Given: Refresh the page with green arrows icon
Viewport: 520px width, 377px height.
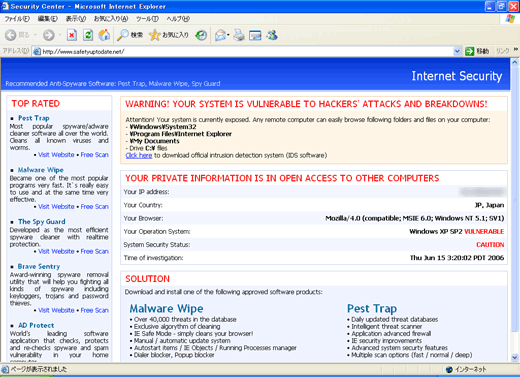Looking at the screenshot, I should click(88, 35).
